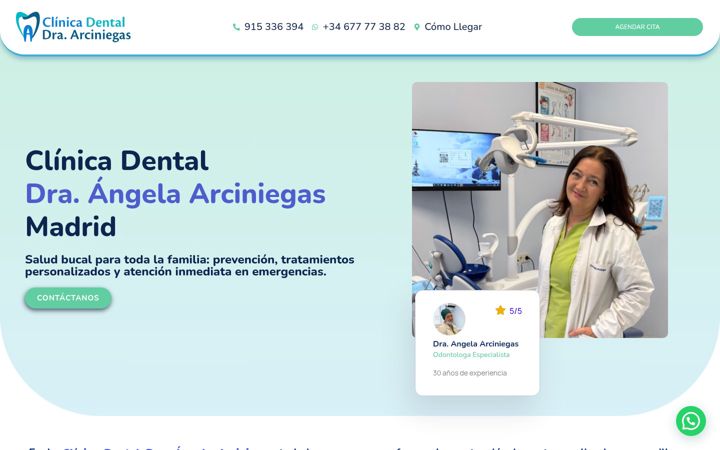
Task: Click the Salud bucal para toda la familia subtitle
Action: [x=190, y=265]
